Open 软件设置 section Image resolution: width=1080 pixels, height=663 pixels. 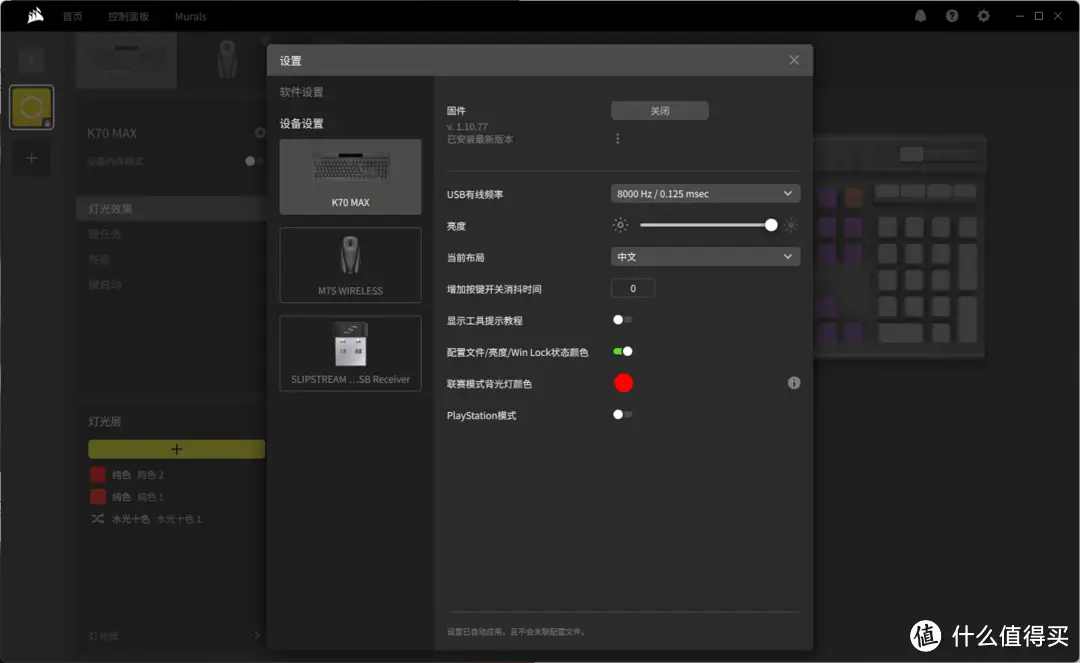pyautogui.click(x=301, y=92)
